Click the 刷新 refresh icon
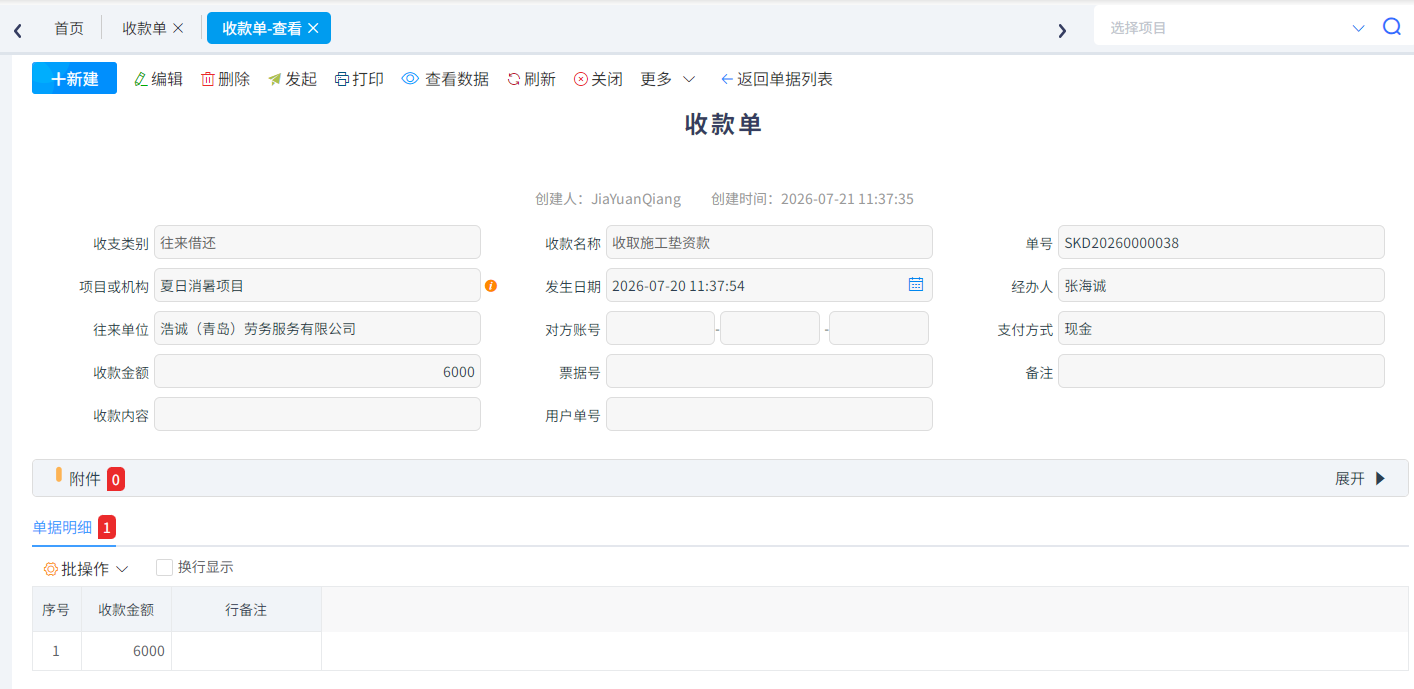Viewport: 1414px width, 689px height. (x=514, y=79)
